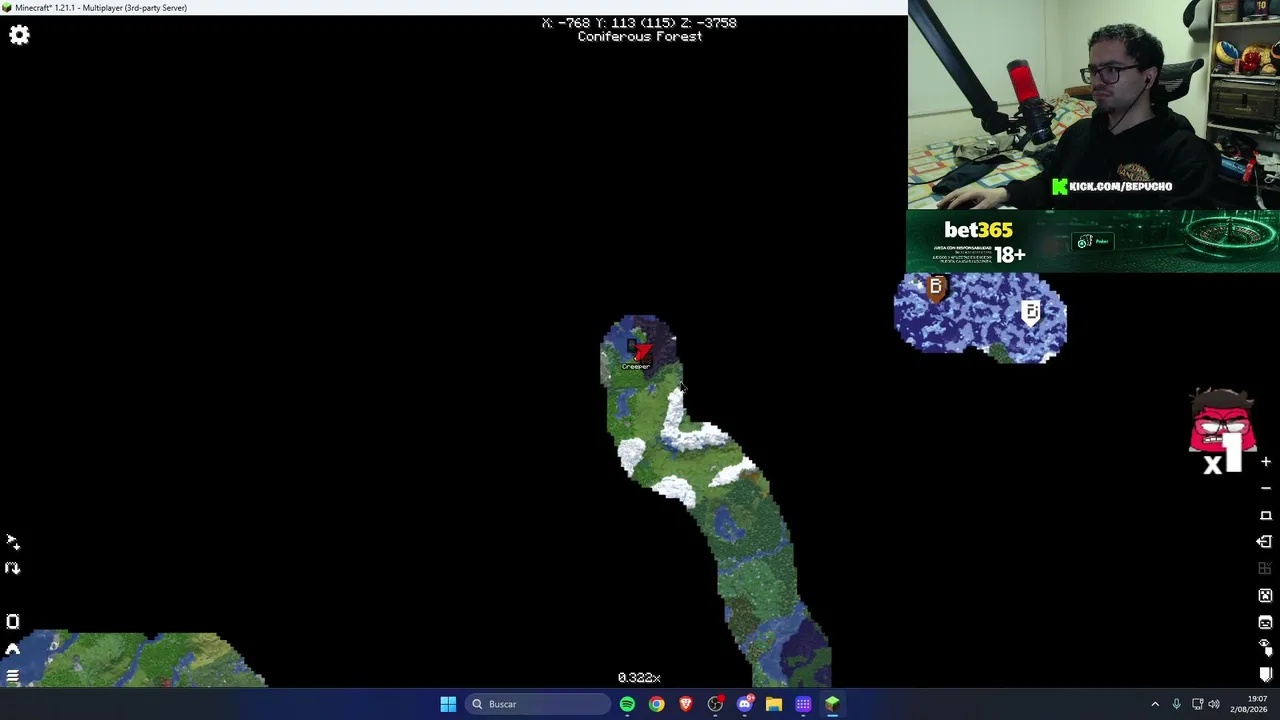The height and width of the screenshot is (720, 1280).
Task: Zoom out with the minus icon
Action: pos(1265,488)
